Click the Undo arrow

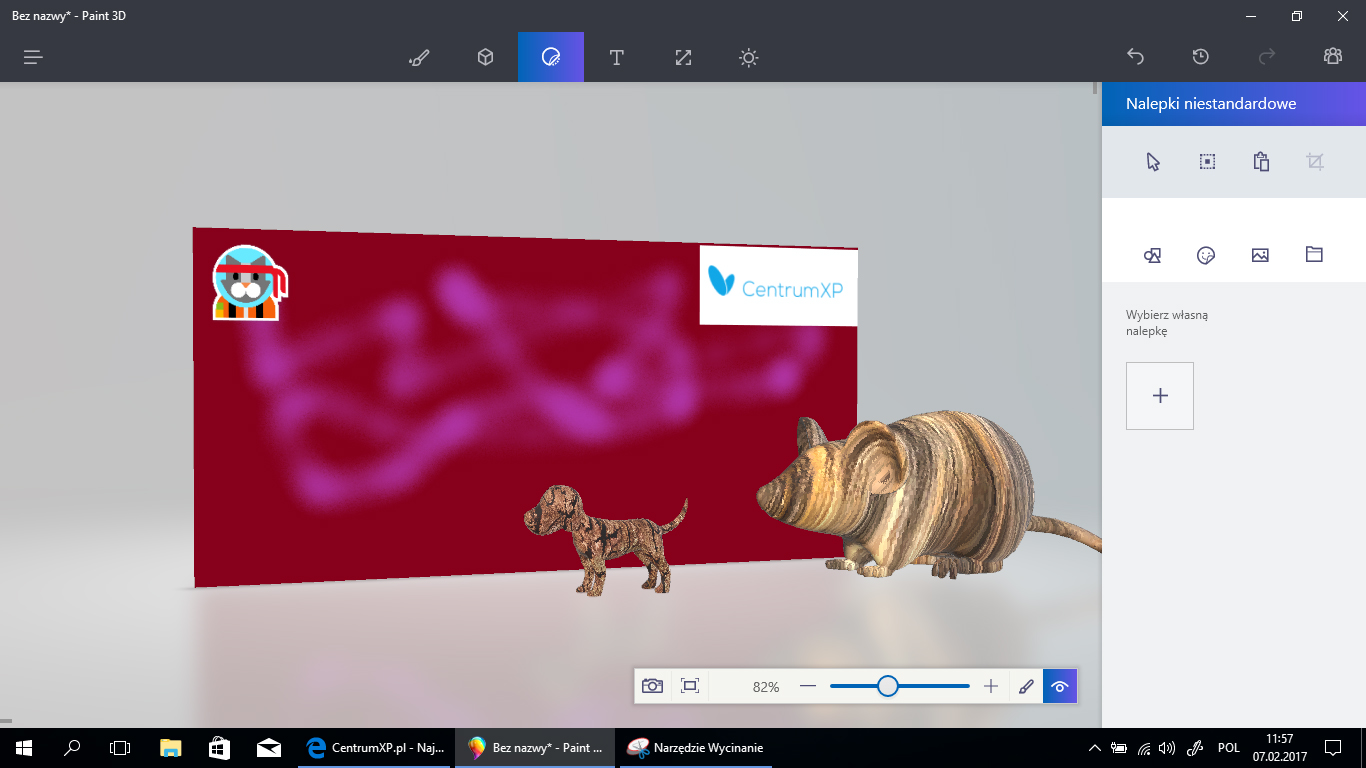(x=1135, y=57)
